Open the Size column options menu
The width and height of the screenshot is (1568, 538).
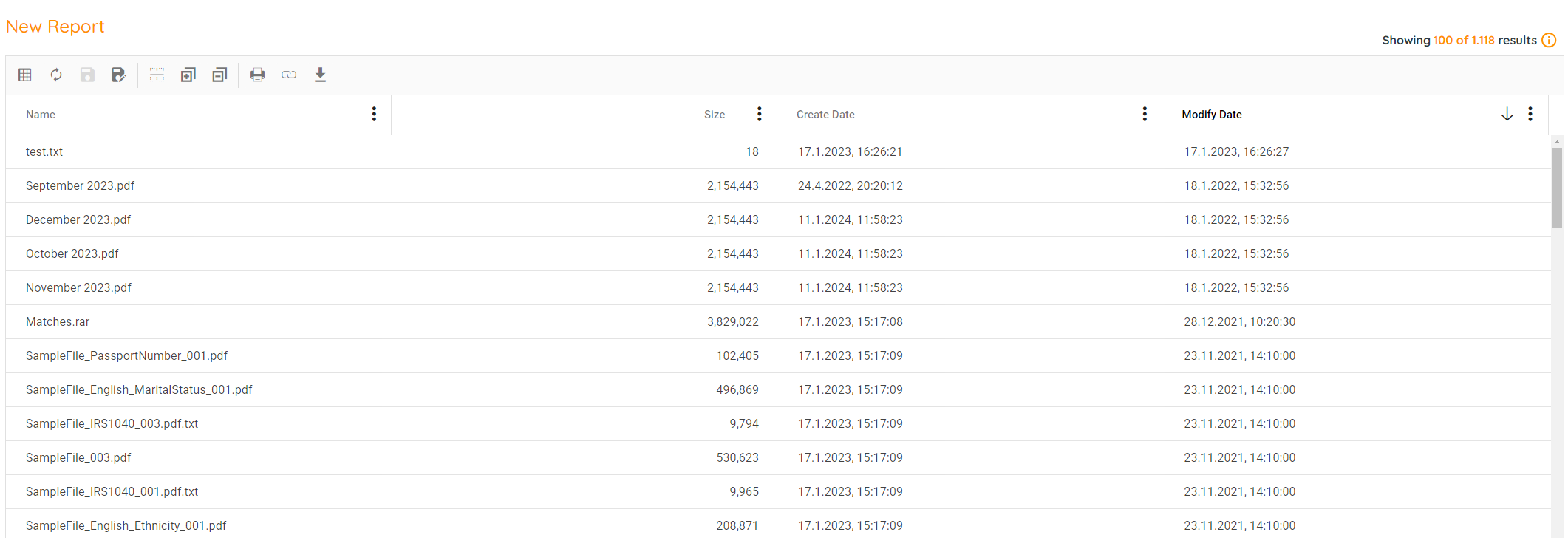coord(759,114)
